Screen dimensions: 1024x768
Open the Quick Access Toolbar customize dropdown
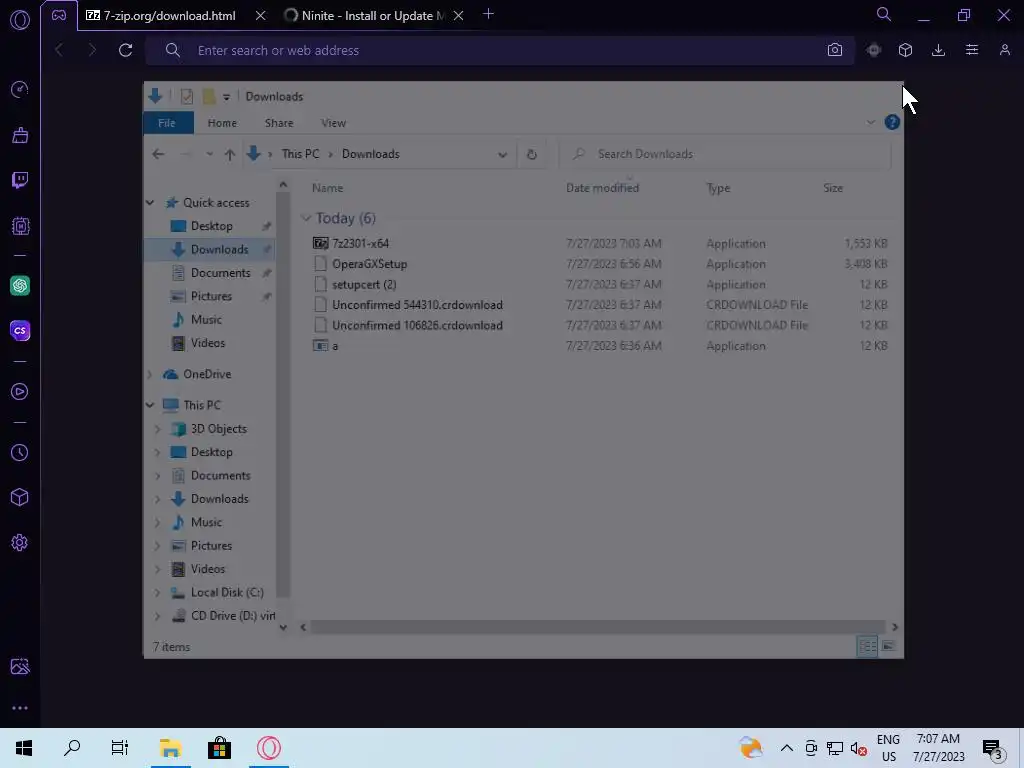(226, 97)
